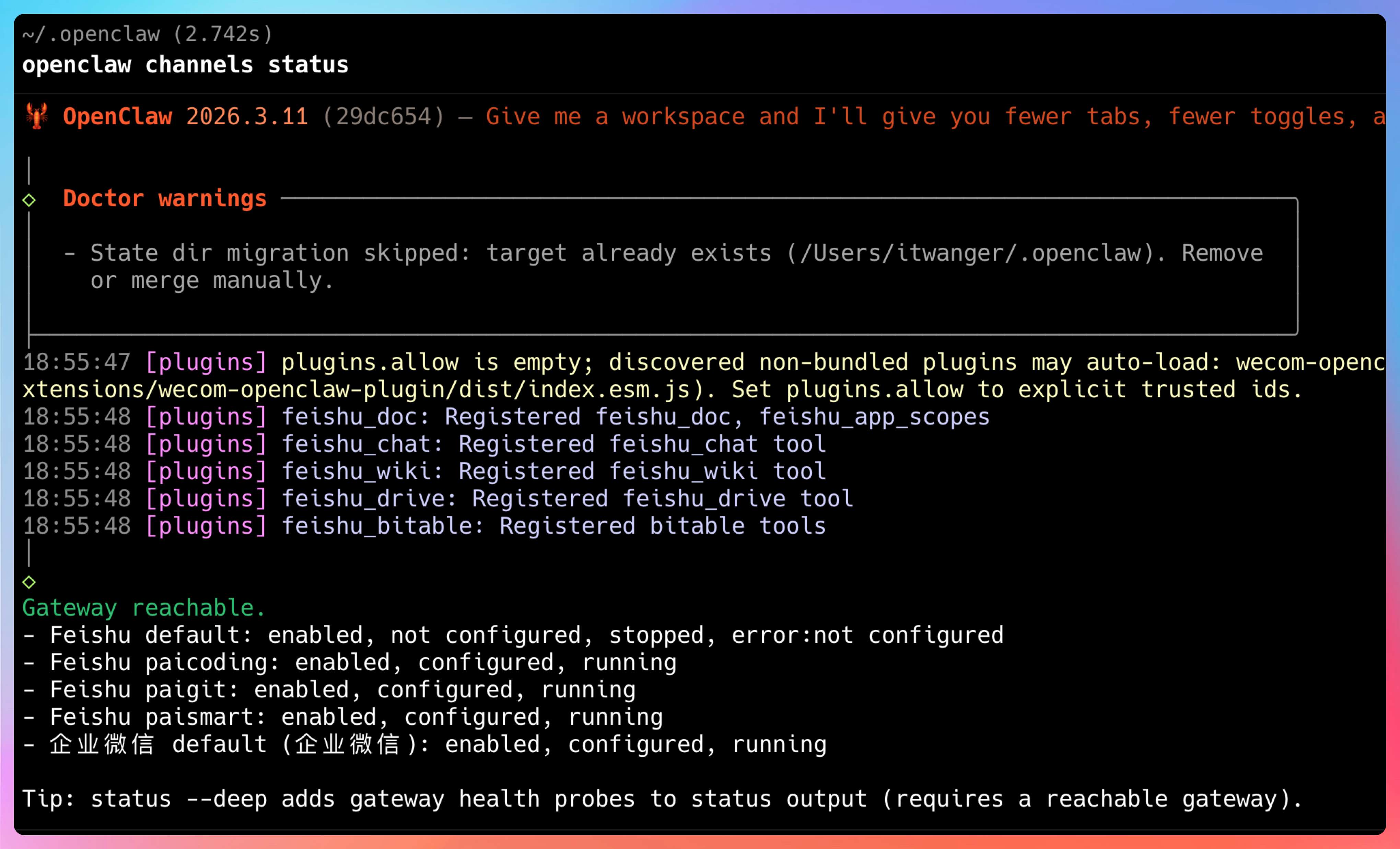This screenshot has width=1400, height=849.
Task: Select the Feishu paicoding channel line
Action: [349, 663]
